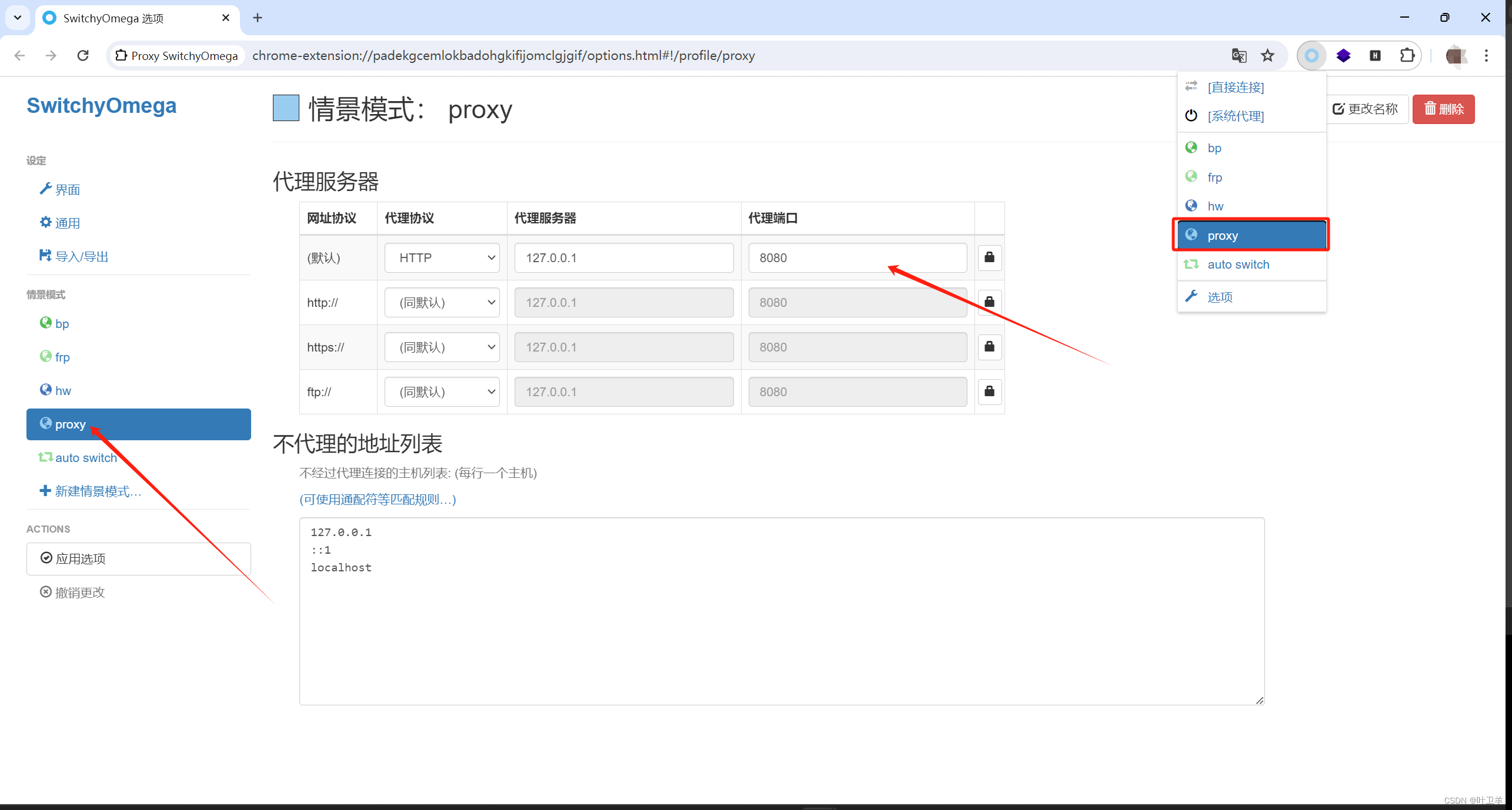Click the red 删除 delete button
This screenshot has height=810, width=1512.
(1443, 109)
